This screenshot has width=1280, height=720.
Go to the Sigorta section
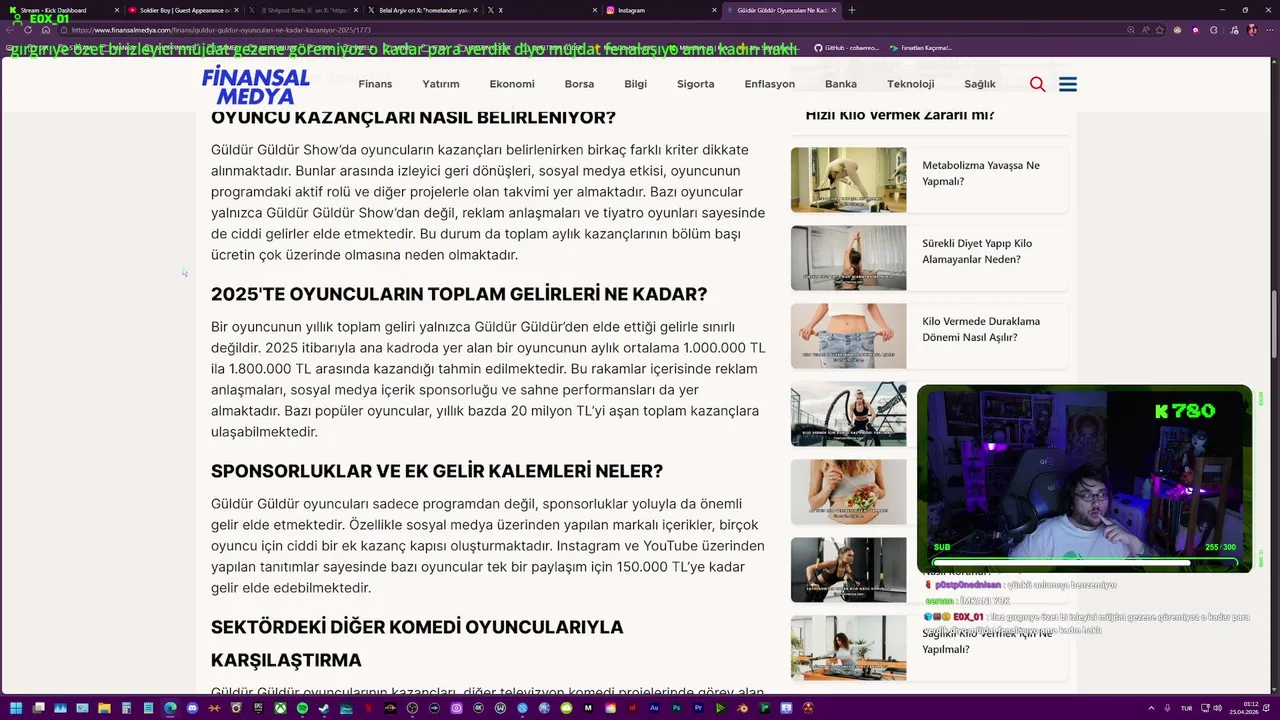(x=695, y=84)
